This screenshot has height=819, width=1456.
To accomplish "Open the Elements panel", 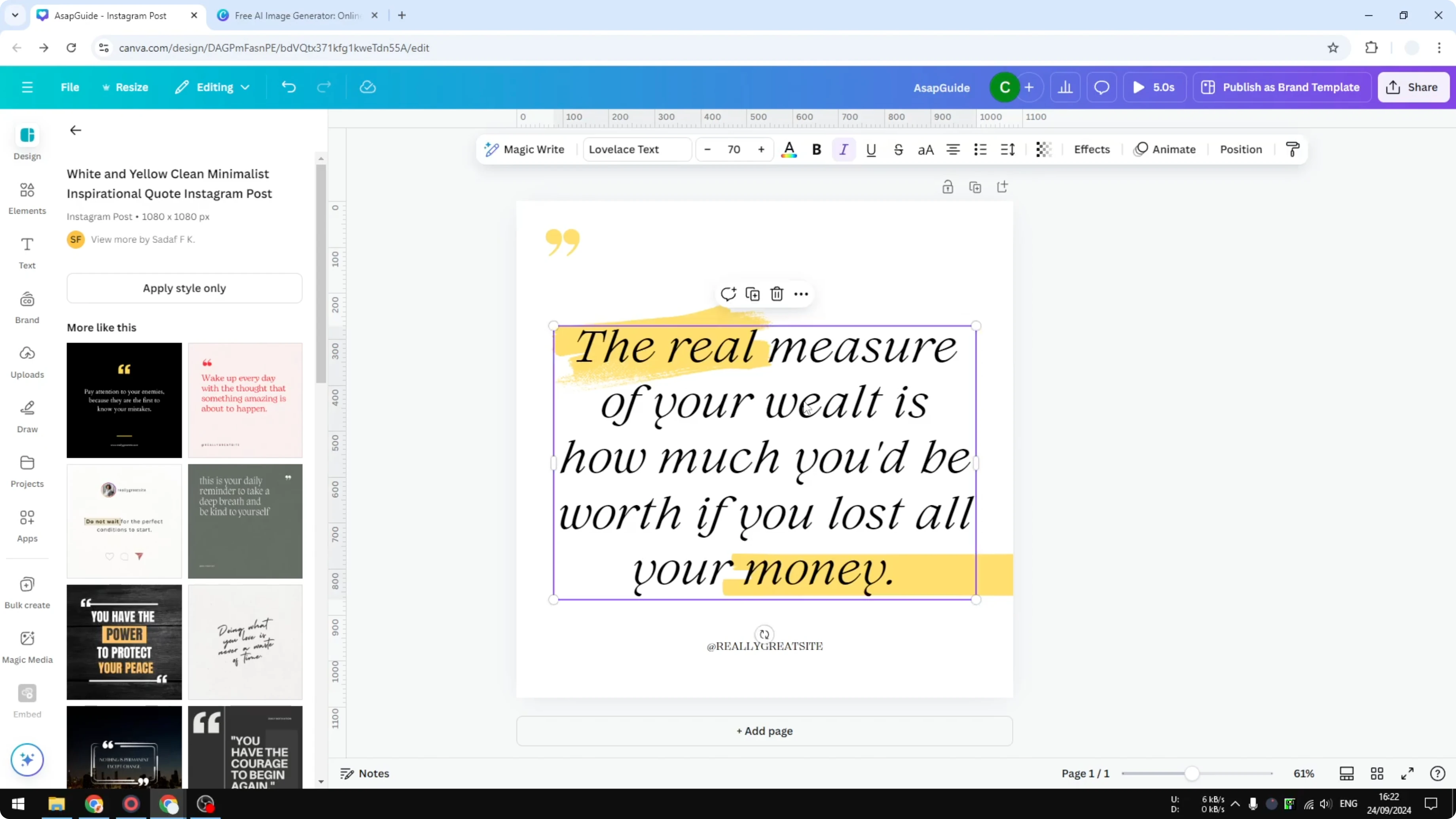I will 27,198.
